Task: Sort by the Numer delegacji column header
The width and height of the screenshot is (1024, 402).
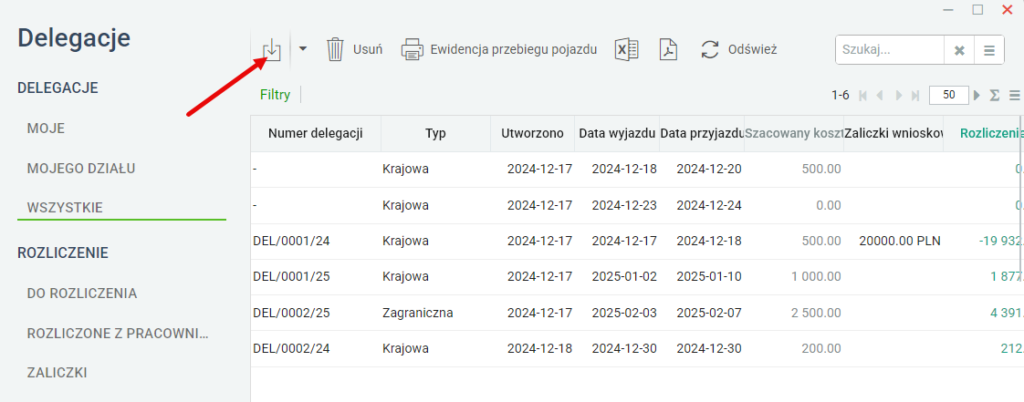Action: [315, 134]
